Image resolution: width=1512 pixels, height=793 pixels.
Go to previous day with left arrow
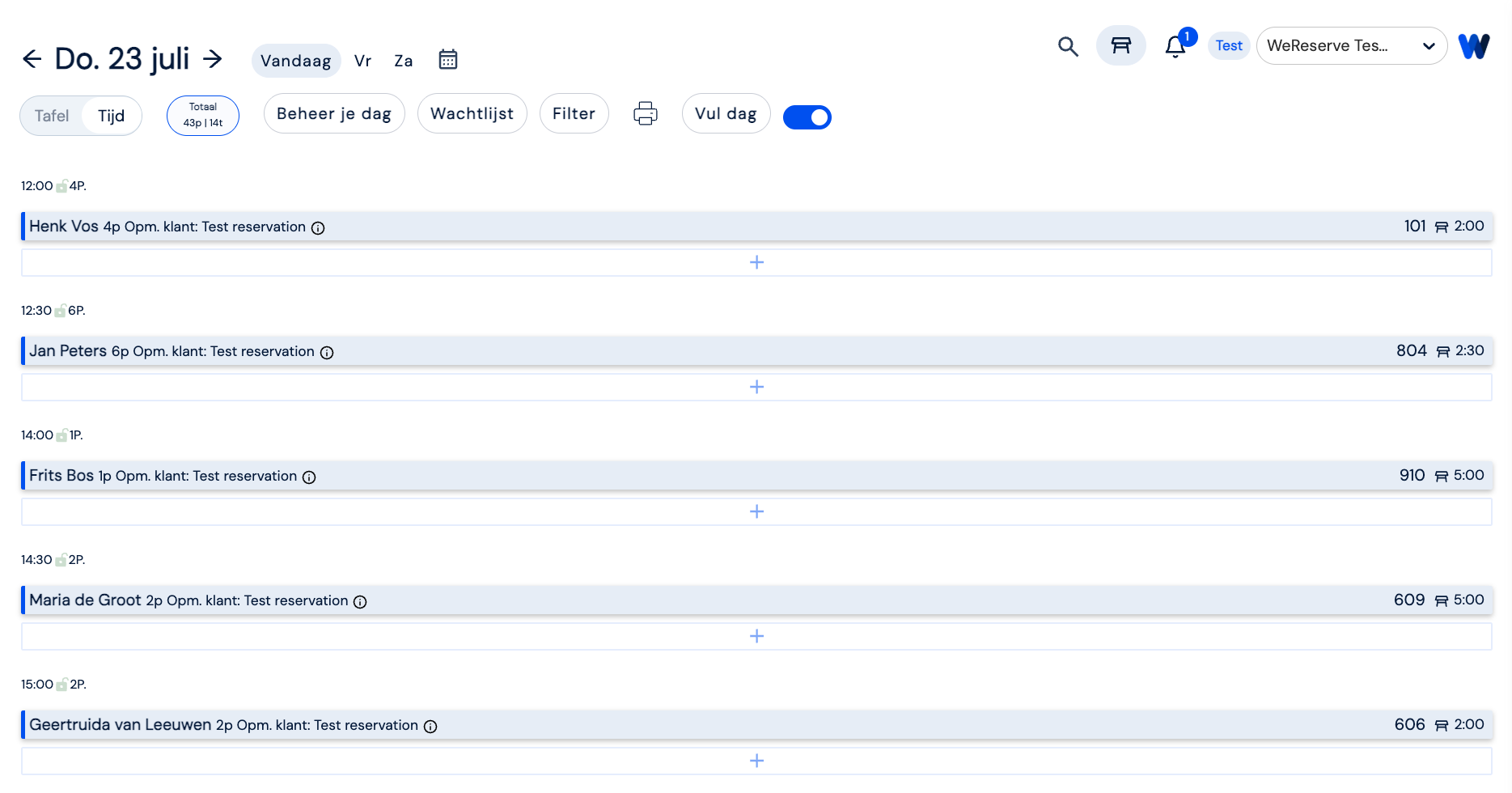pyautogui.click(x=32, y=58)
